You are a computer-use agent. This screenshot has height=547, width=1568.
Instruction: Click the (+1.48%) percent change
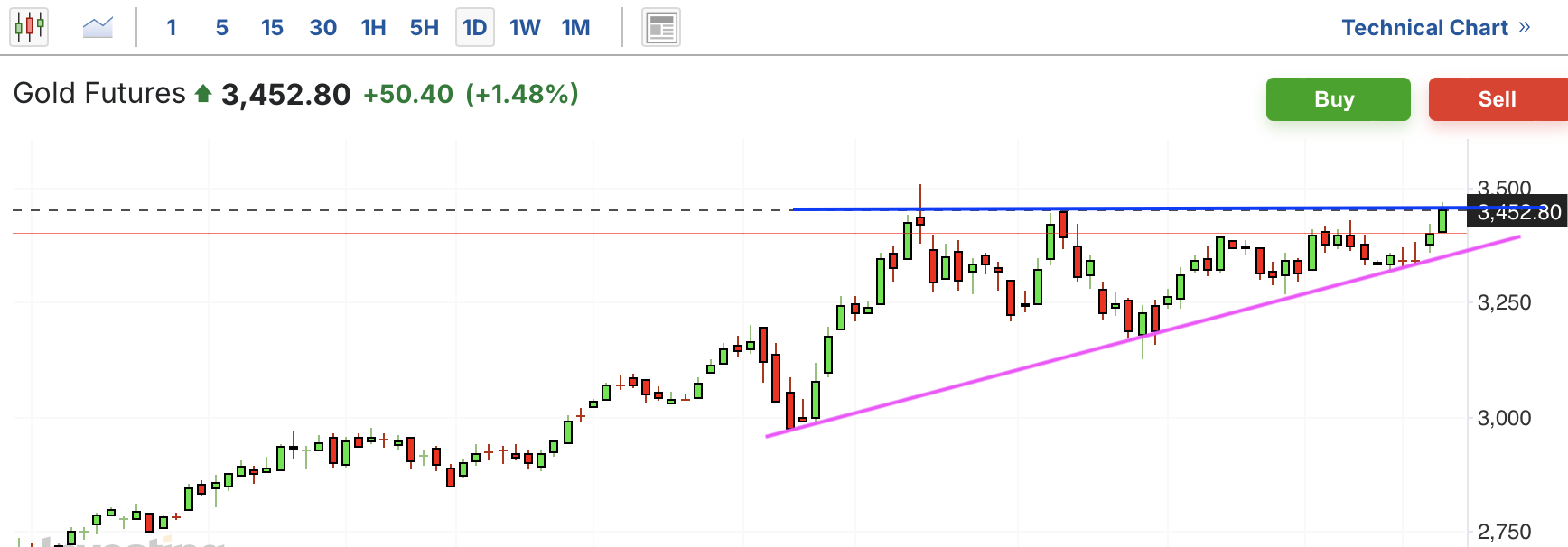pyautogui.click(x=522, y=94)
